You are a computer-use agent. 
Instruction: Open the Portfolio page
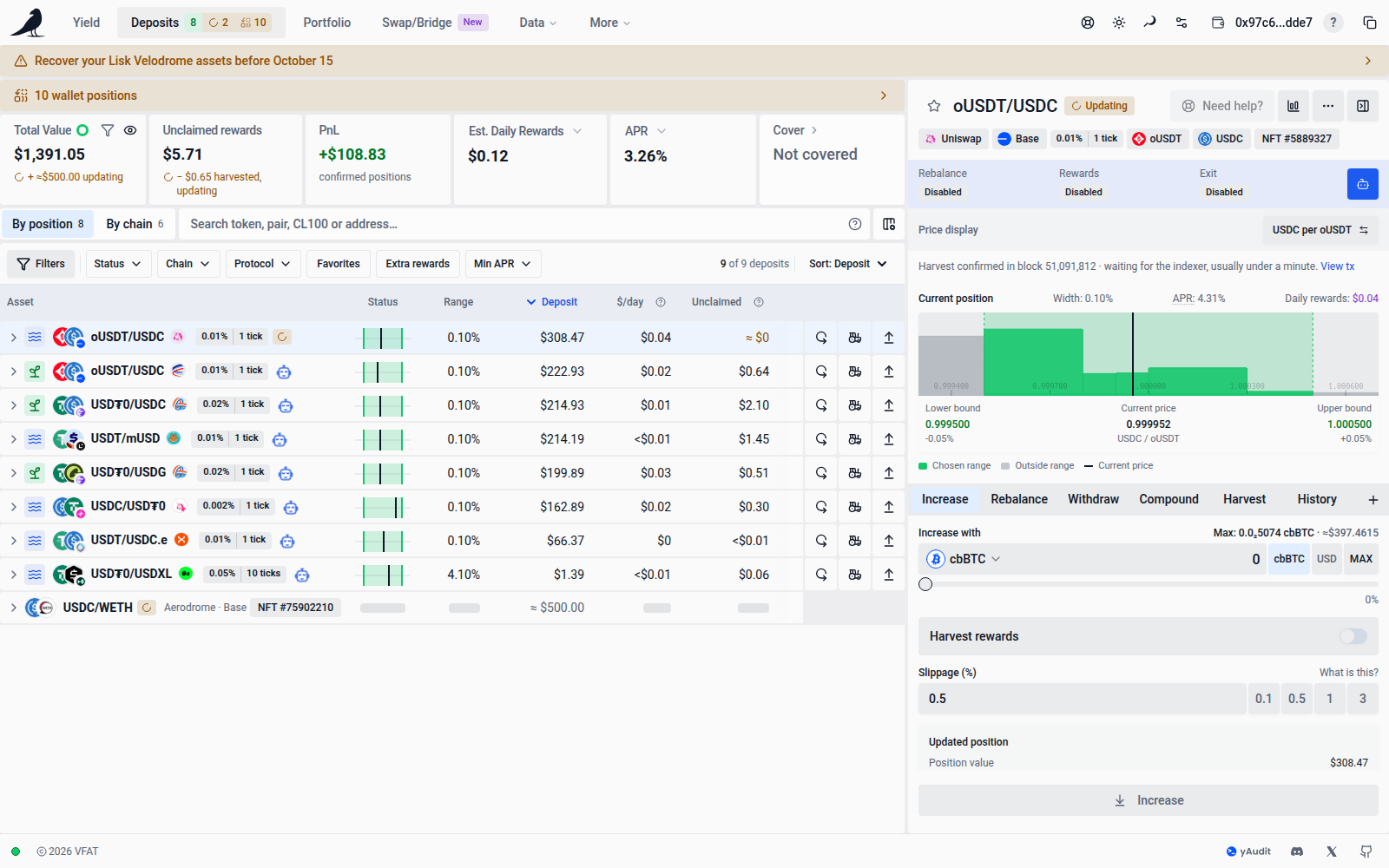327,23
